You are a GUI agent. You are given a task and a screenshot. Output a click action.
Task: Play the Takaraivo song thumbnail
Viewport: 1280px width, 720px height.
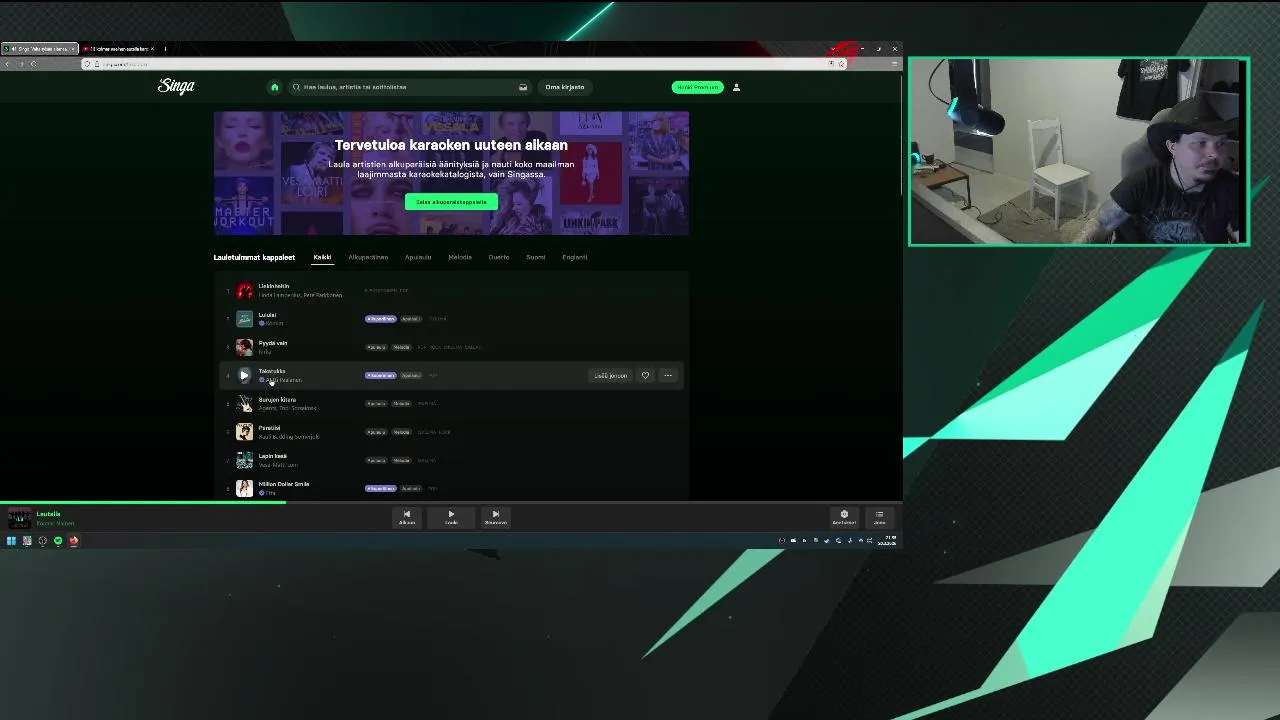pyautogui.click(x=244, y=376)
